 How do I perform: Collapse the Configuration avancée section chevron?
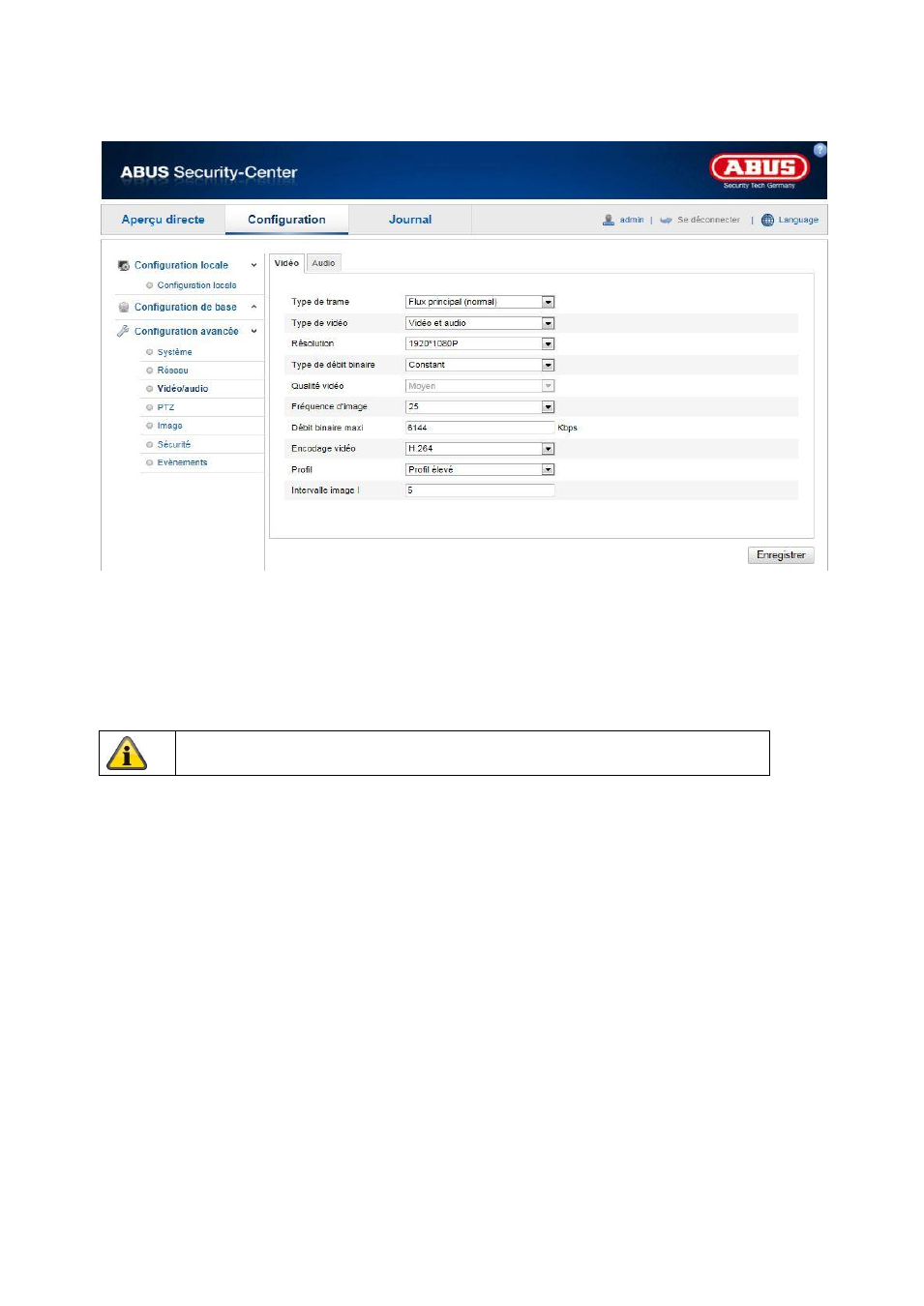coord(254,331)
